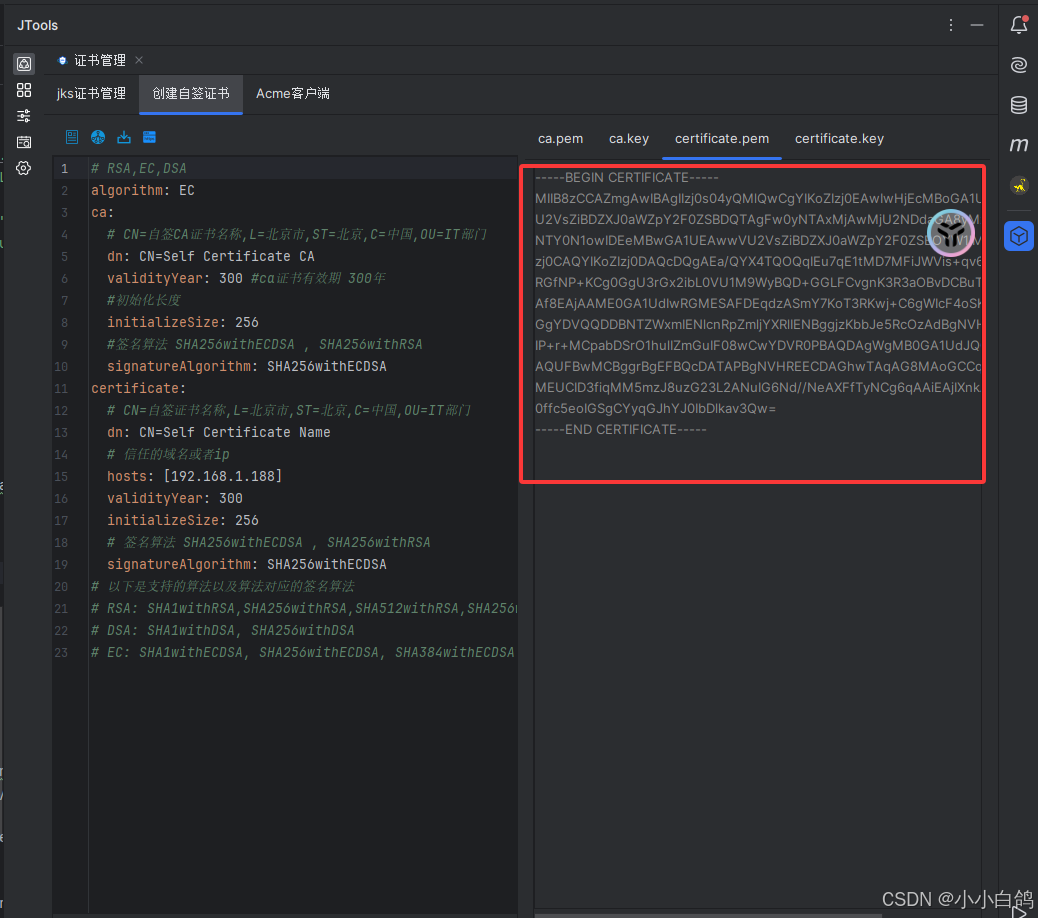Viewport: 1038px width, 918px height.
Task: Open the Database tool window
Action: point(1019,105)
